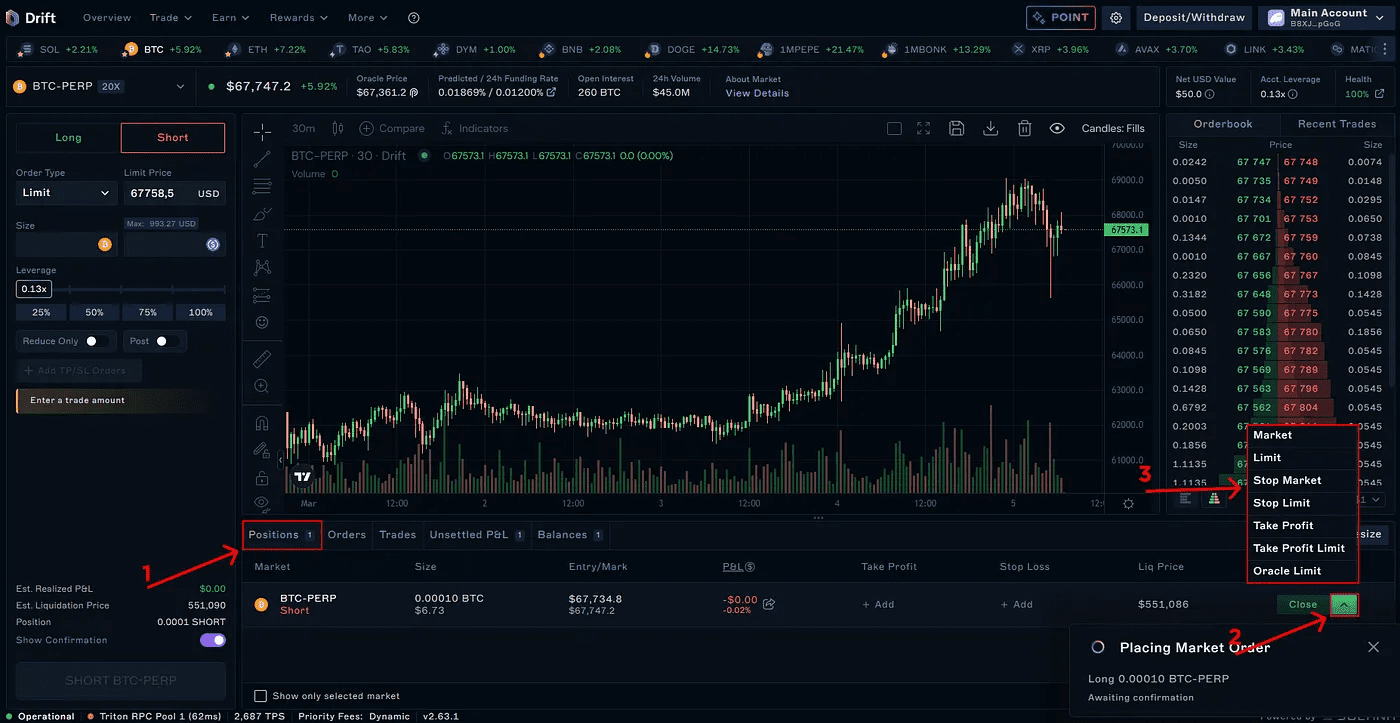
Task: Toggle the Reduce Only switch
Action: [x=96, y=341]
